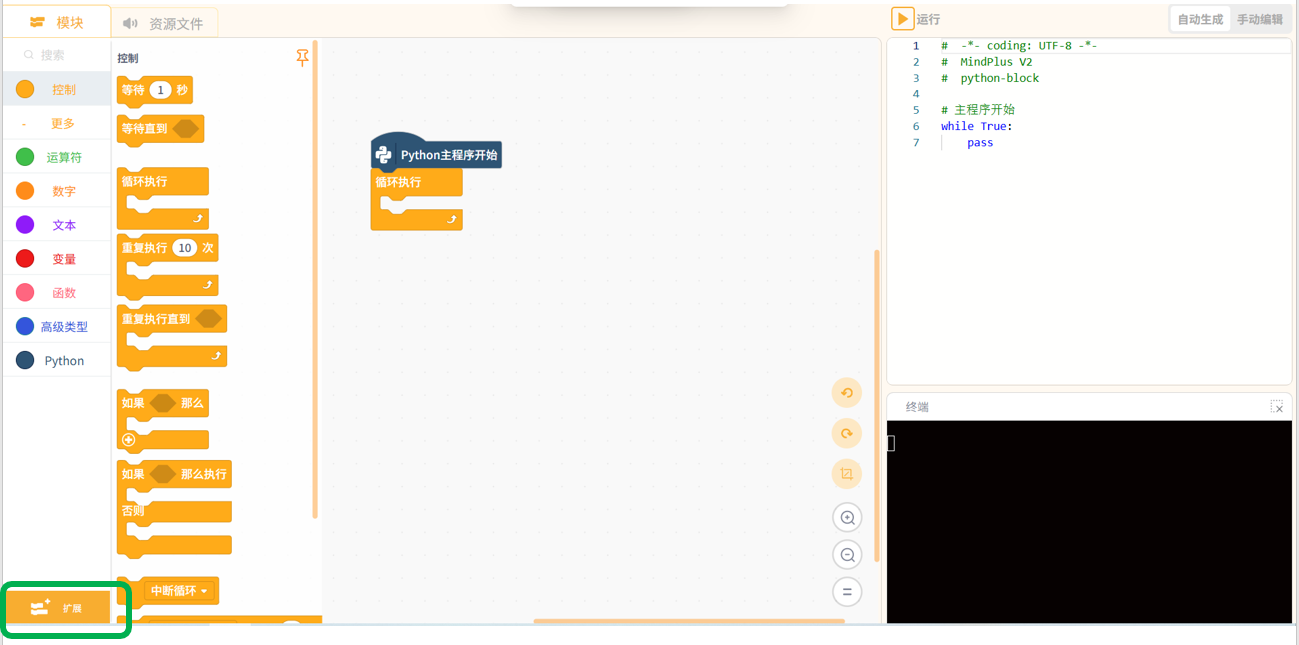Select the red 变量 category circle
The height and width of the screenshot is (645, 1299).
(x=25, y=259)
